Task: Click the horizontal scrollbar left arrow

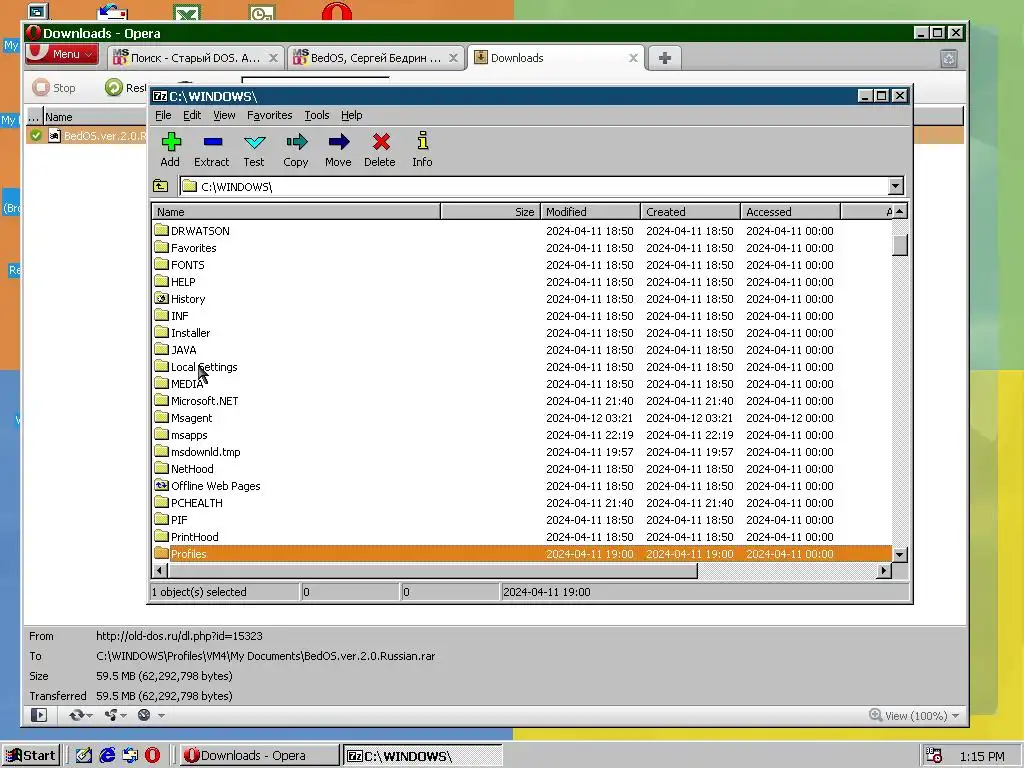Action: point(160,570)
